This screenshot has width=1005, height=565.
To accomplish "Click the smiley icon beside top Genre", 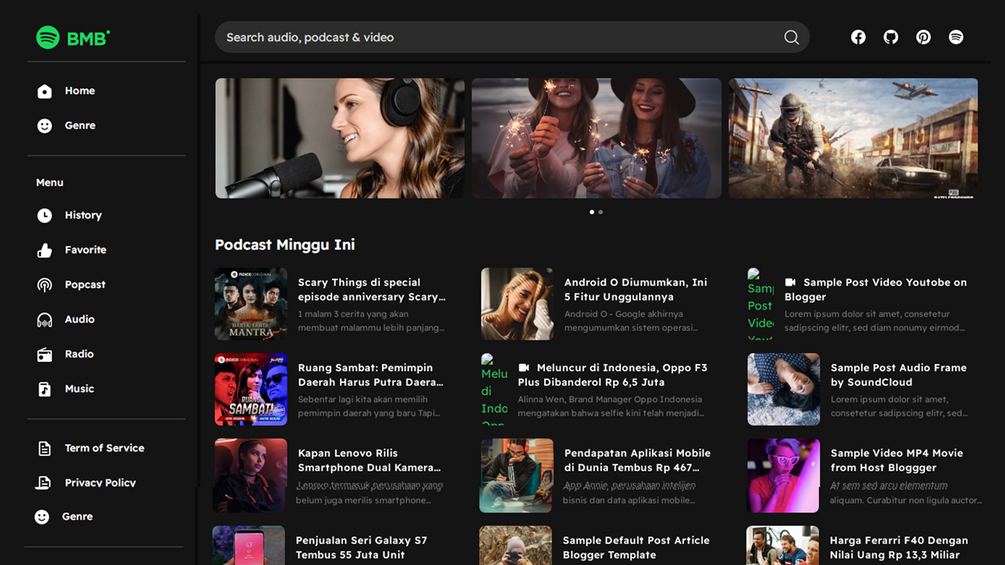I will [x=44, y=126].
